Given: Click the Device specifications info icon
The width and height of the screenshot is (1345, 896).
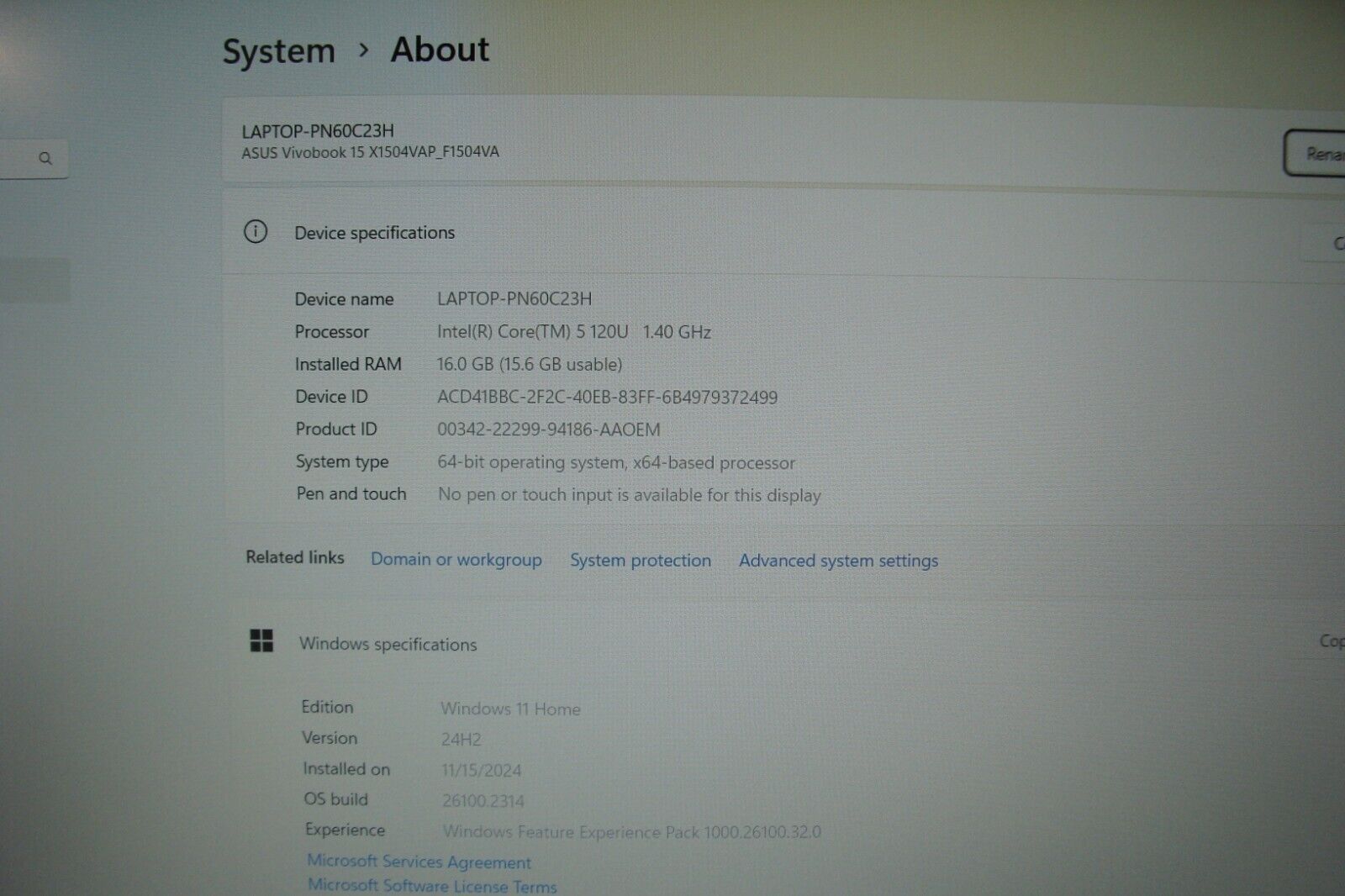Looking at the screenshot, I should click(256, 231).
